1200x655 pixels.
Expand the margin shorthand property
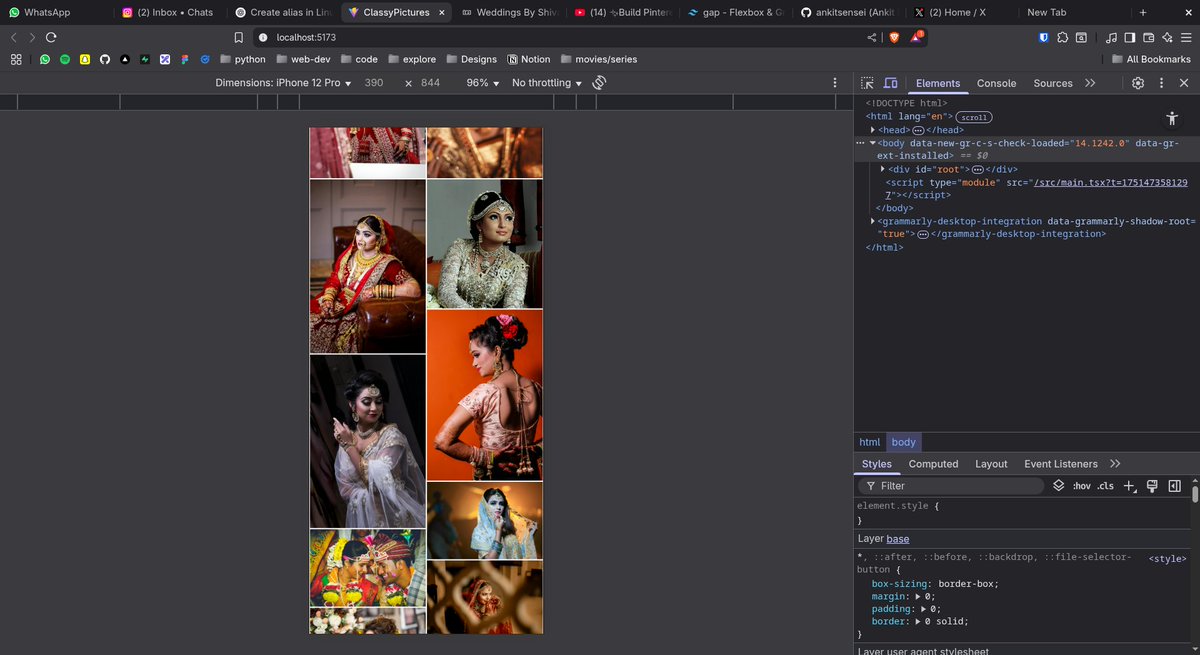pos(919,596)
